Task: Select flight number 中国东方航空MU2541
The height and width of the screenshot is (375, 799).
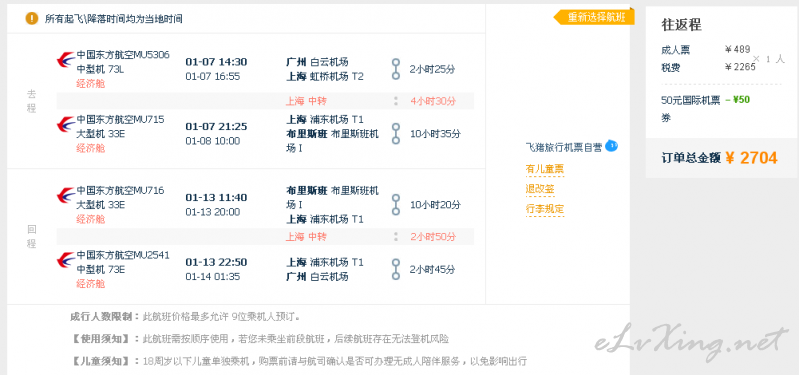Action: [x=123, y=255]
